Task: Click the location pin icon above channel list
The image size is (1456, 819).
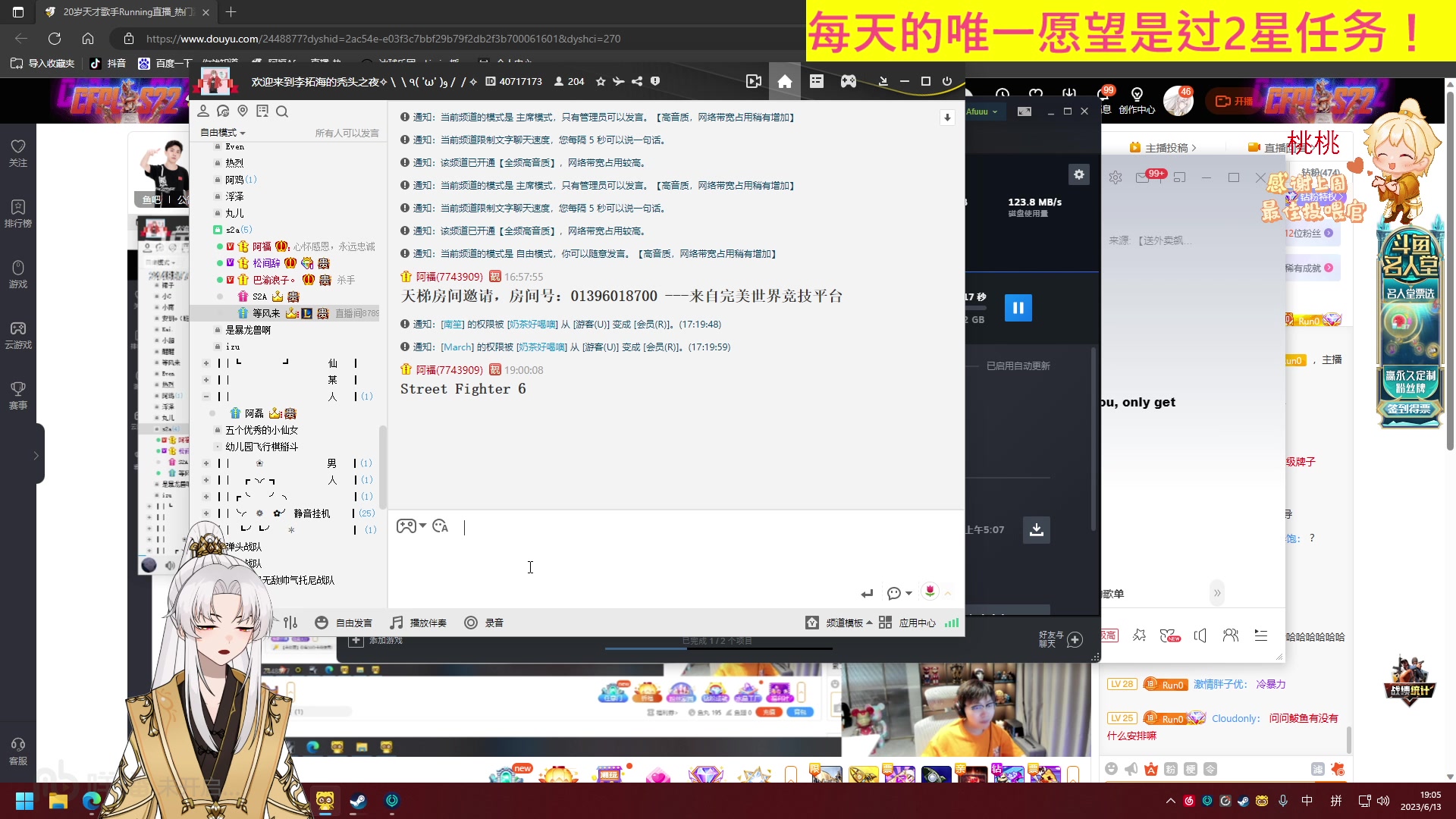Action: click(243, 111)
